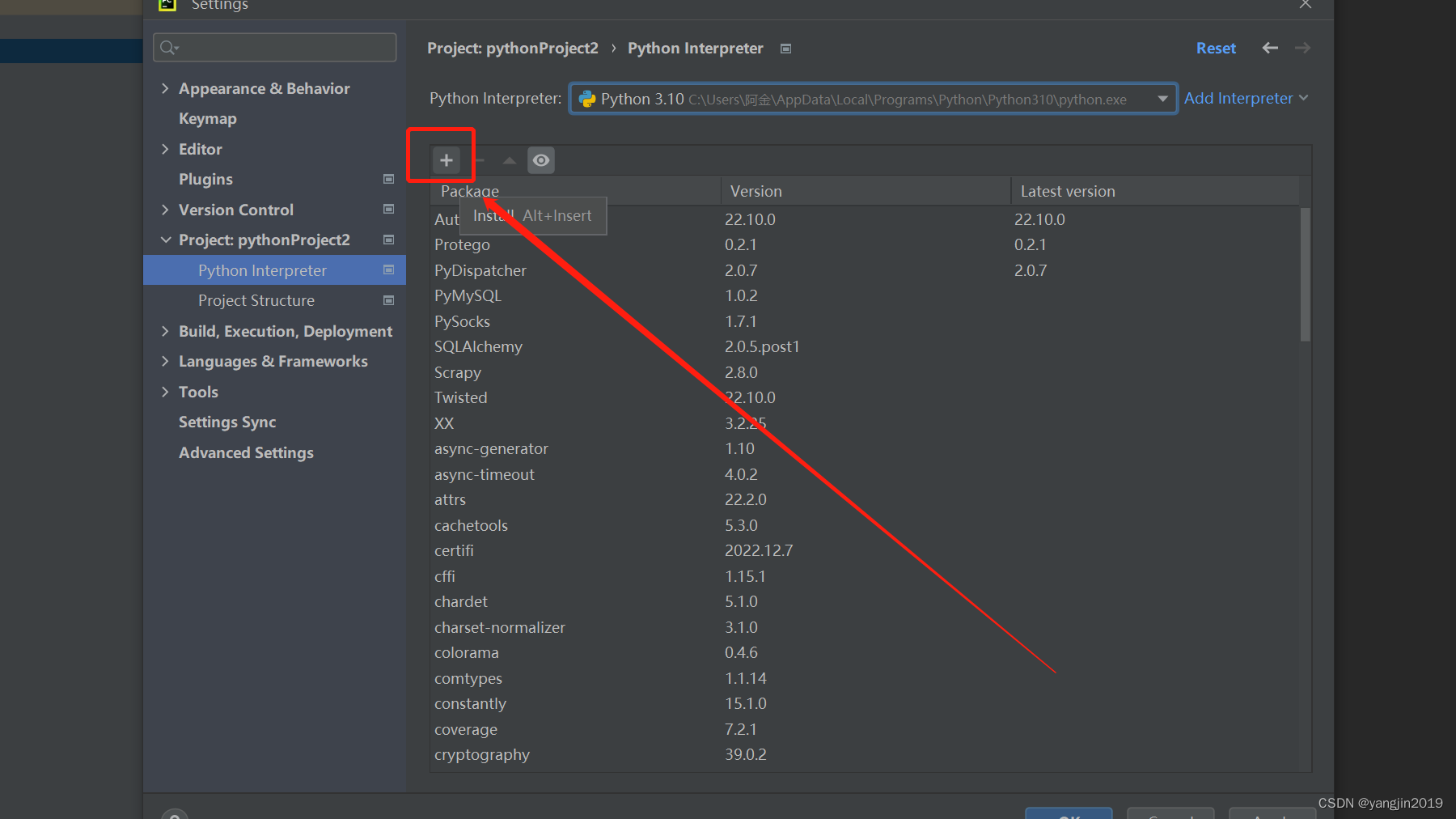Viewport: 1456px width, 819px height.
Task: Select the constantly package row
Action: click(865, 703)
